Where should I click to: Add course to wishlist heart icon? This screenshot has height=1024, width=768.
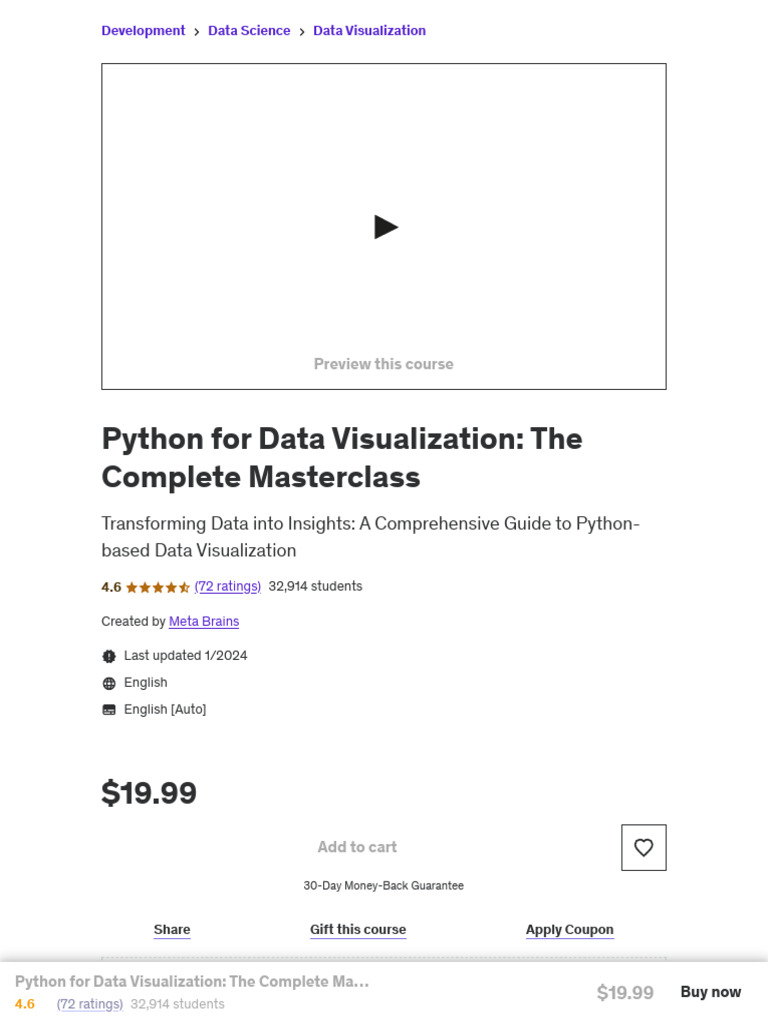click(x=643, y=847)
